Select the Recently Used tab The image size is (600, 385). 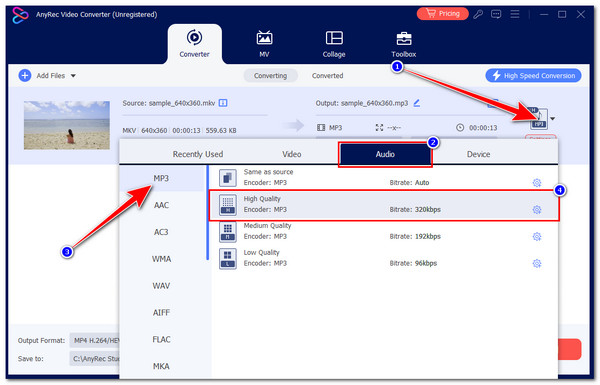click(198, 154)
